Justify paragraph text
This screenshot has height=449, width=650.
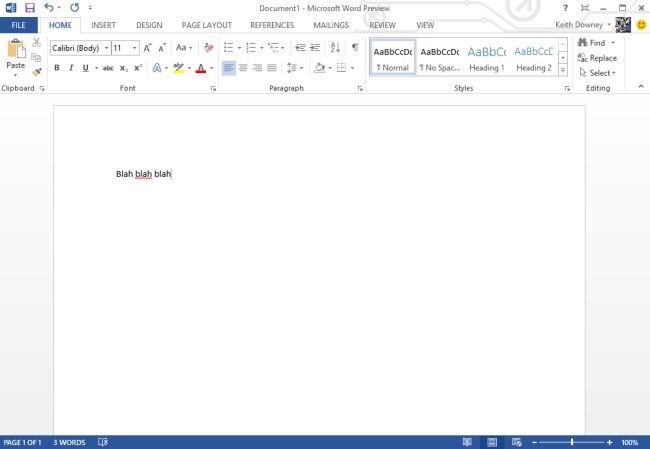pos(272,68)
